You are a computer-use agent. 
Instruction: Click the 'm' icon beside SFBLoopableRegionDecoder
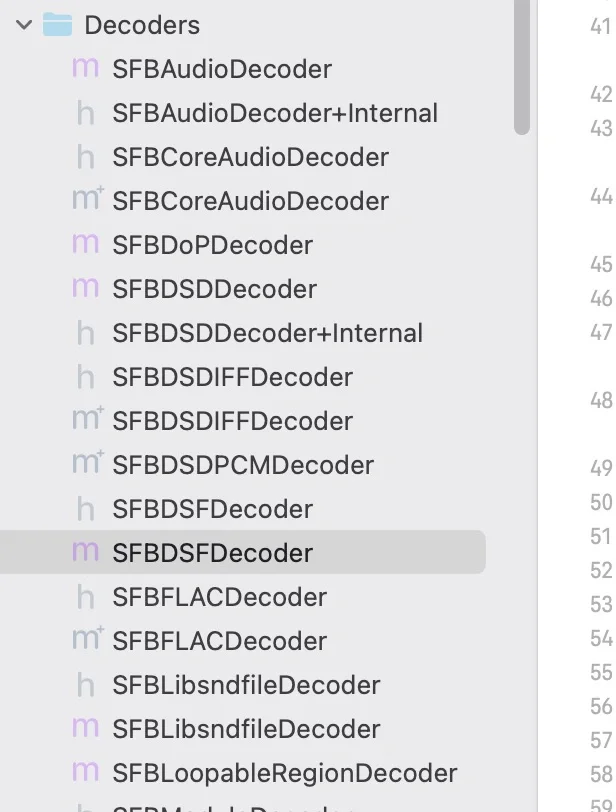[x=86, y=773]
